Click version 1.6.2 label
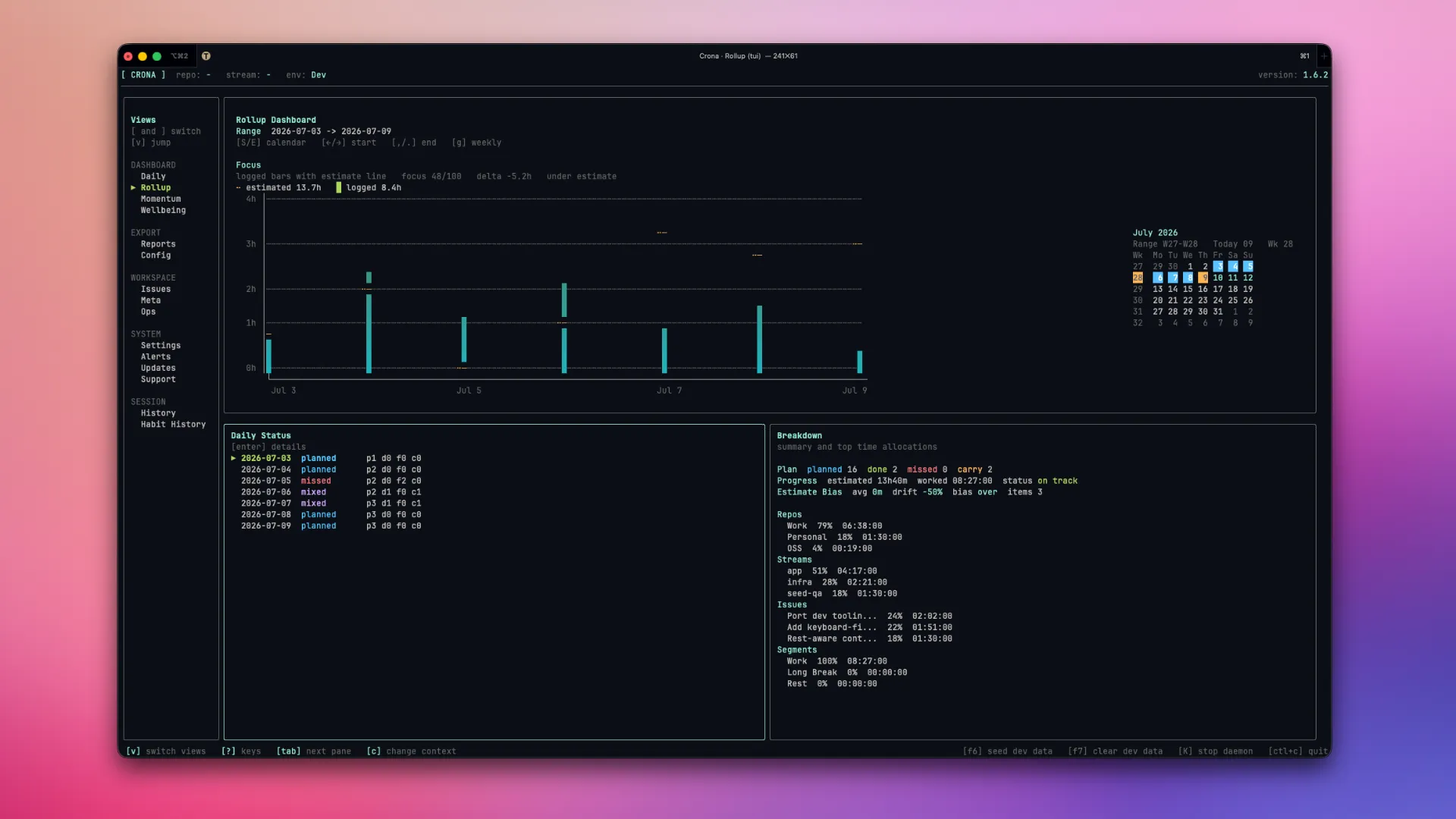 point(1293,75)
